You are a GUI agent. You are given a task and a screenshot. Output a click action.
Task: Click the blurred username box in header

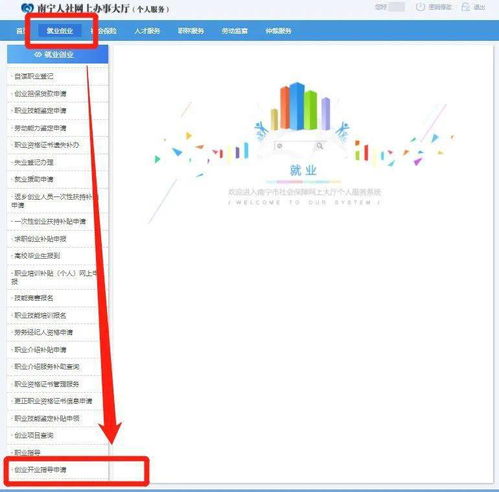tap(397, 7)
